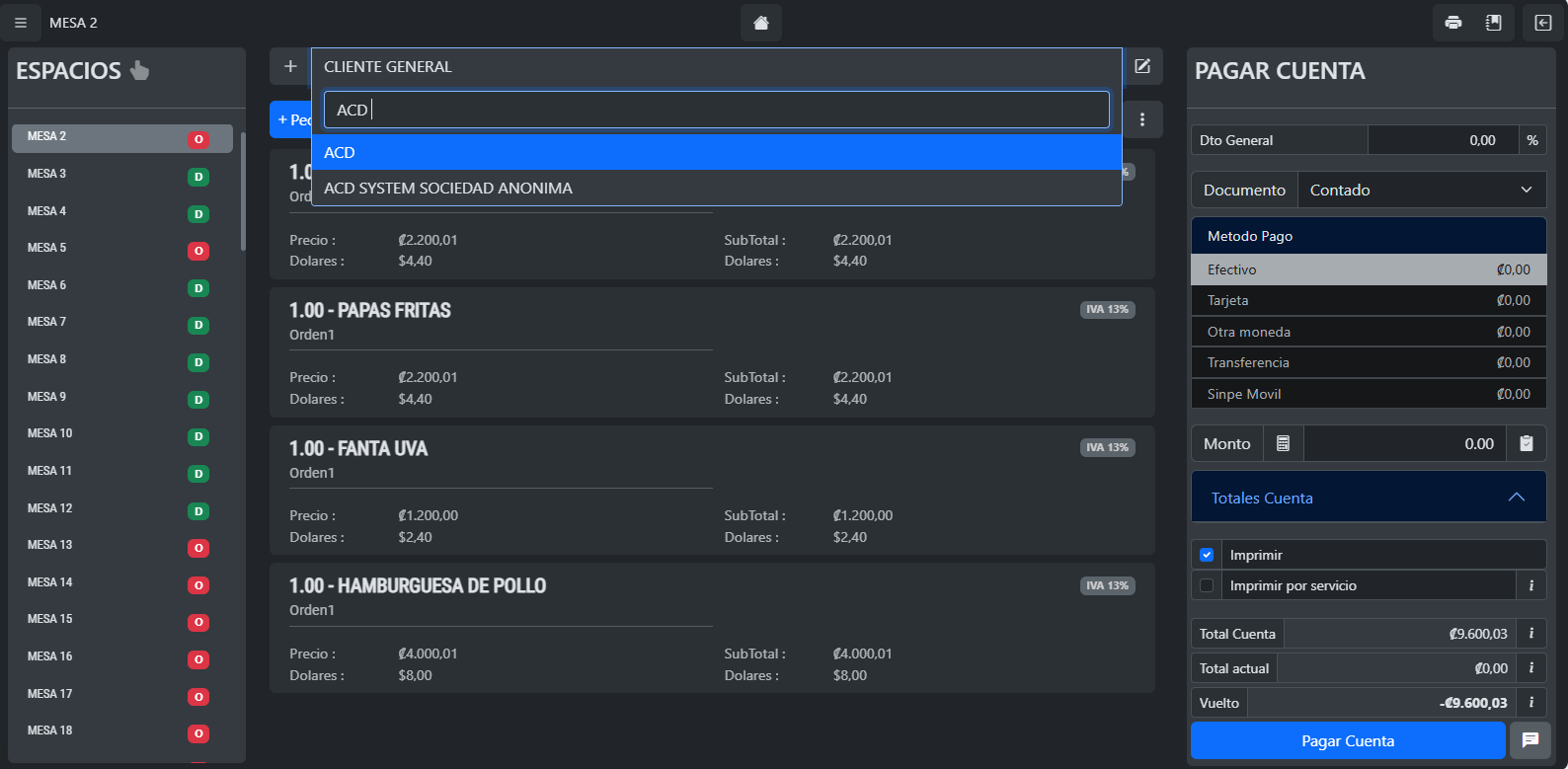This screenshot has height=769, width=1568.
Task: Click the clipboard icon beside Monto amount
Action: click(x=1526, y=444)
